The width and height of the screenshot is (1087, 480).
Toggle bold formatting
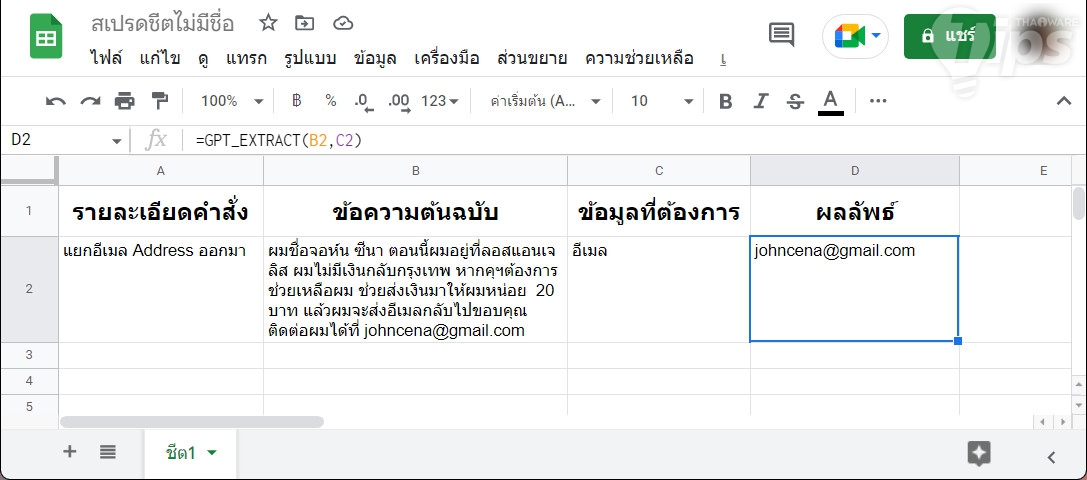(726, 101)
